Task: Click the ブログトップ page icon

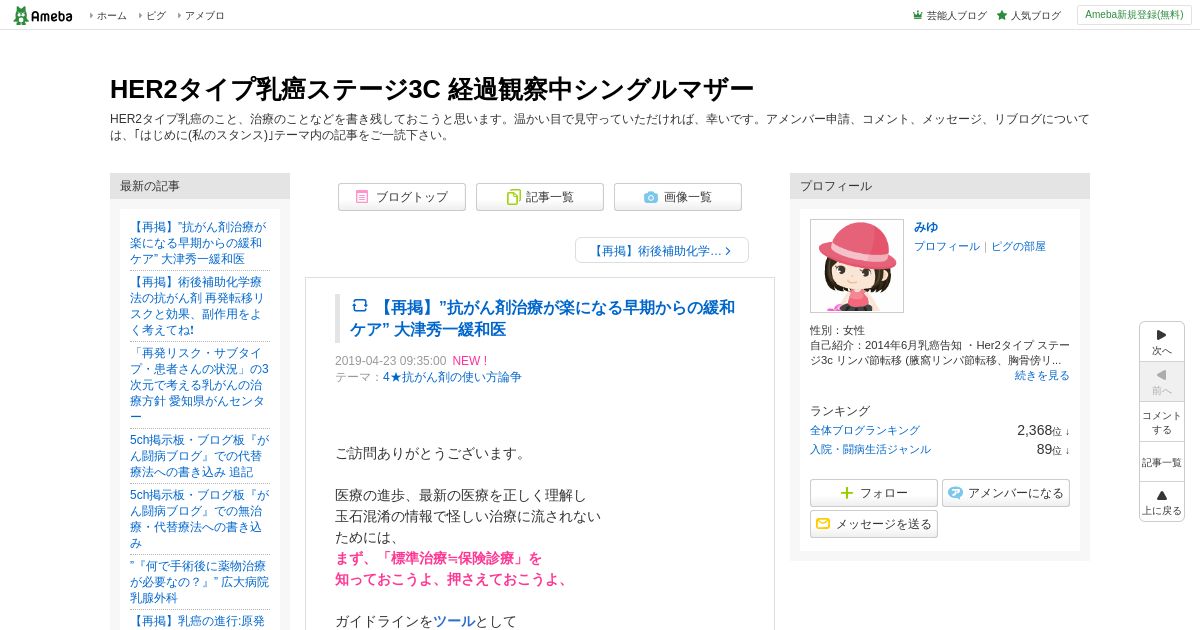Action: pos(362,197)
